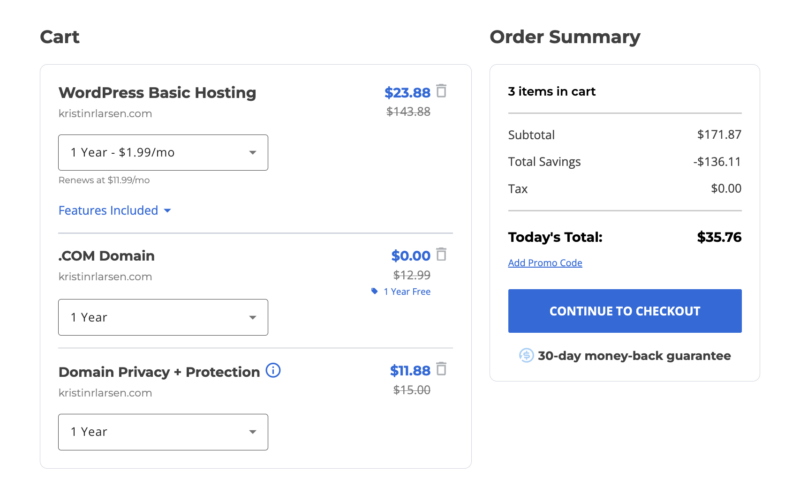Screen dimensions: 800x479
Task: Click the WordPress Basic Hosting title
Action: click(x=157, y=93)
